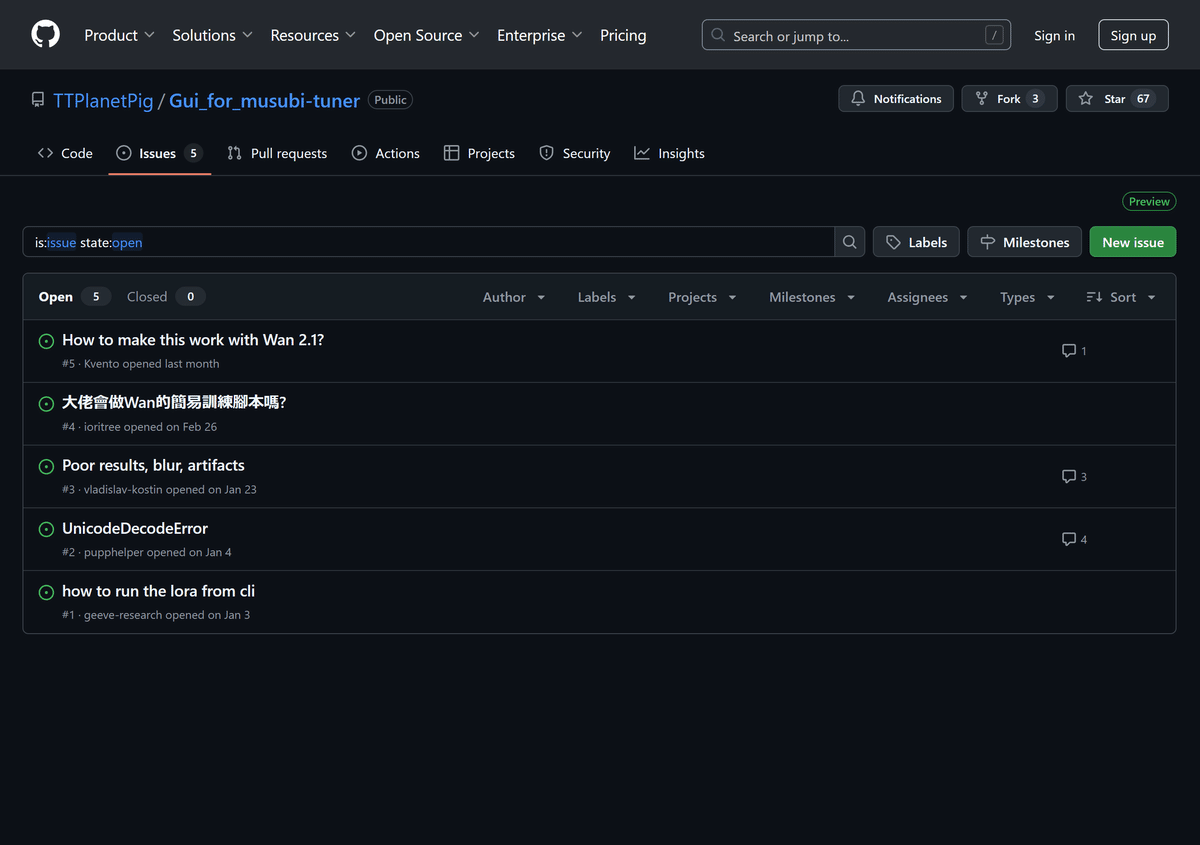
Task: Expand the Sort options menu
Action: [1120, 296]
